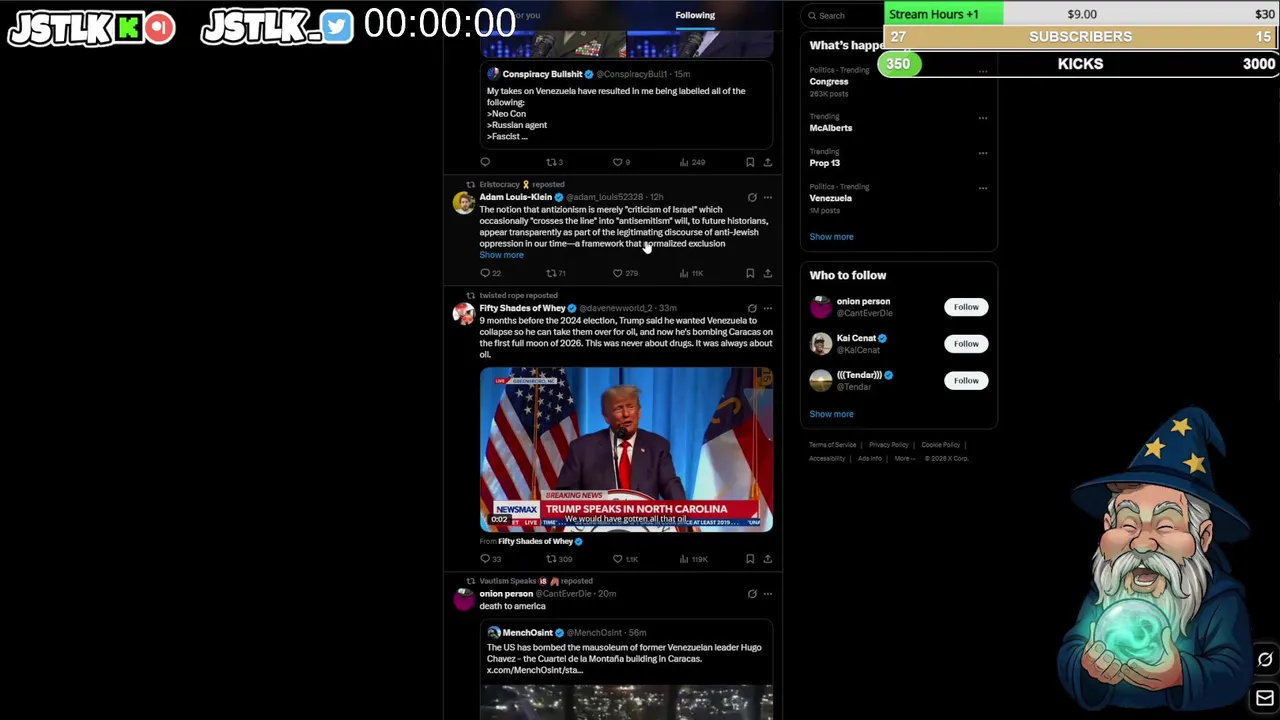Show more Who to follow suggestions
This screenshot has width=1280, height=720.
coord(831,414)
